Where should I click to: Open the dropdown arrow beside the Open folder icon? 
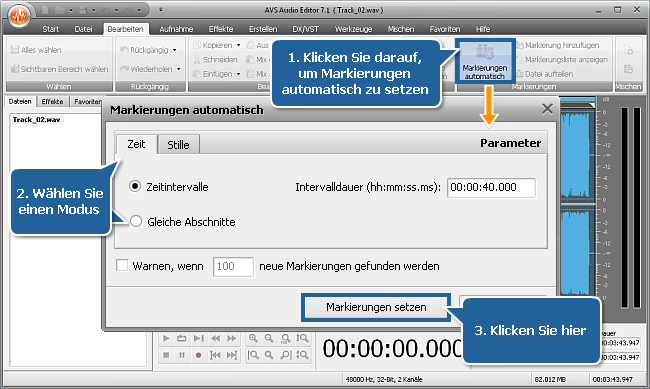pyautogui.click(x=71, y=10)
